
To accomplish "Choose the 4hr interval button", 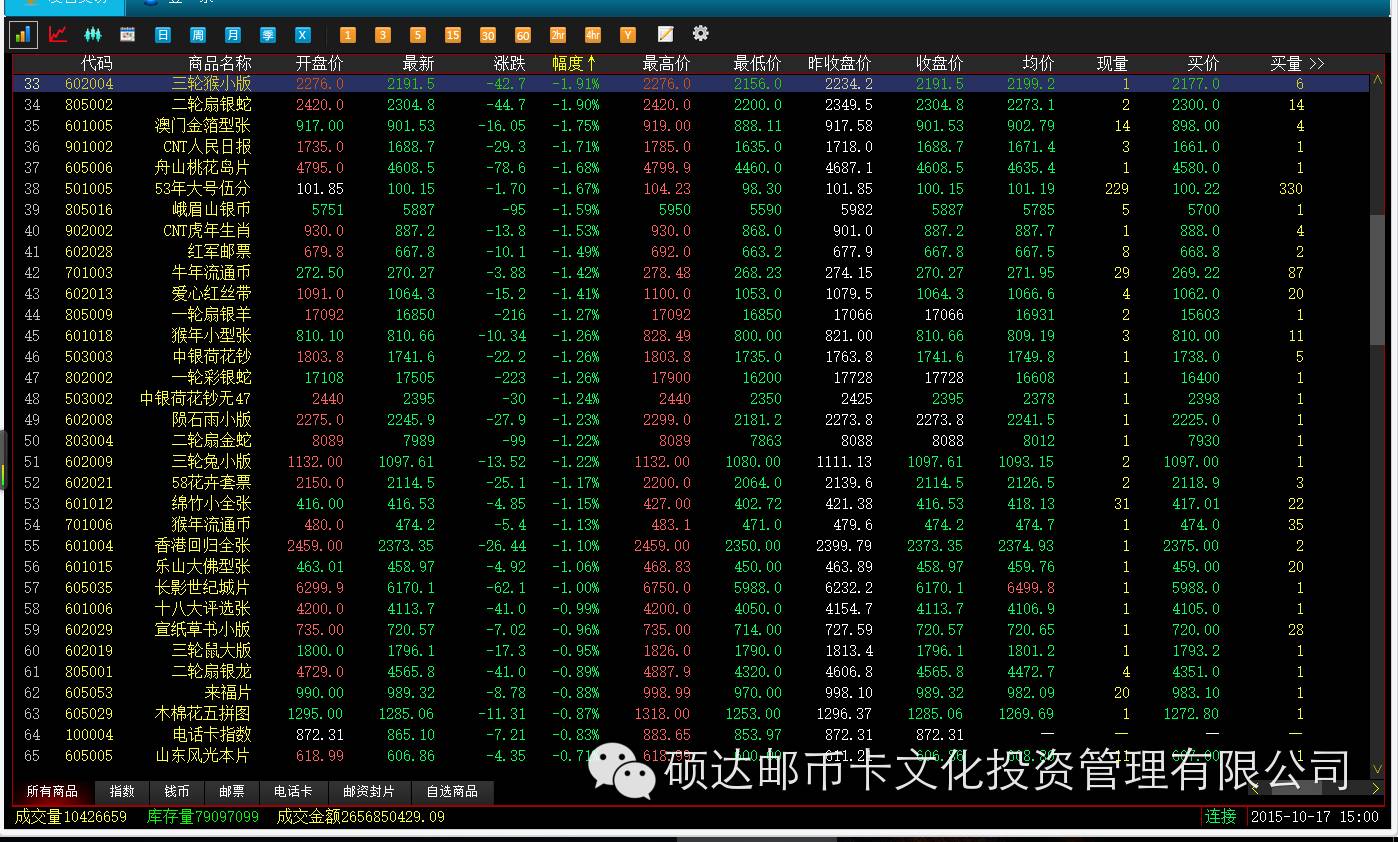I will pyautogui.click(x=593, y=35).
